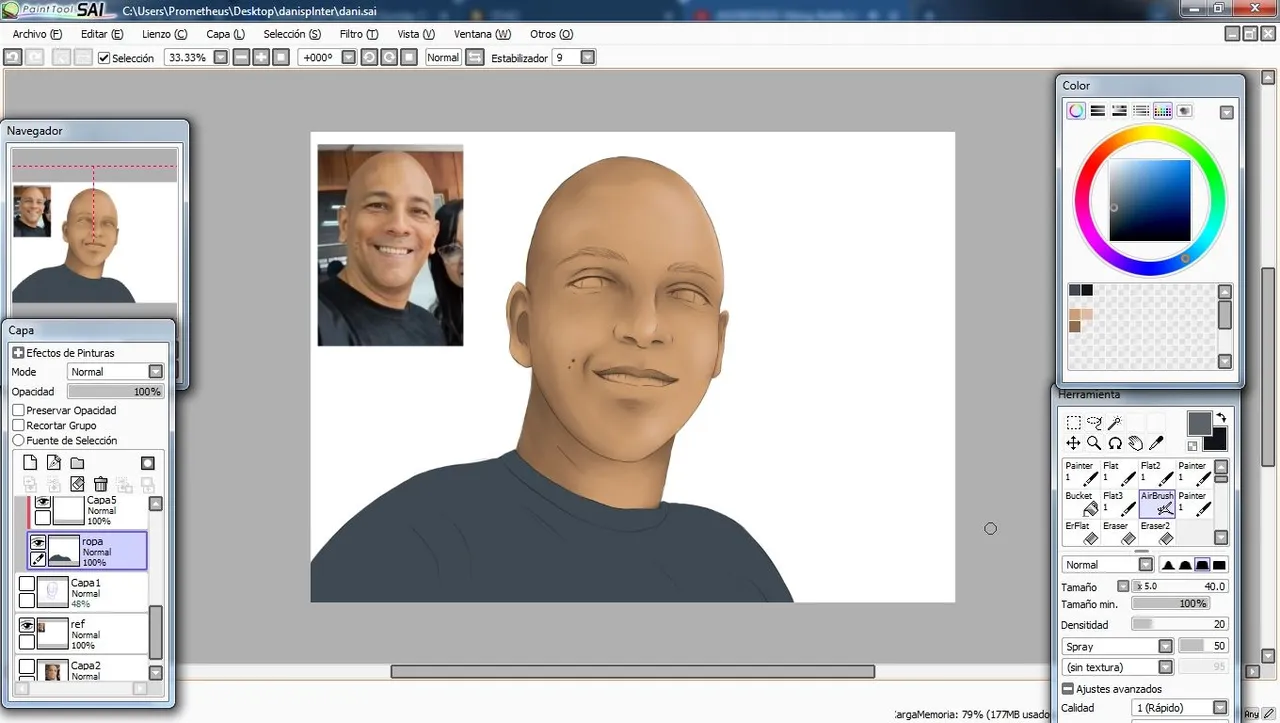Pick the Eyedropper tool
Image resolution: width=1280 pixels, height=723 pixels.
coord(1157,443)
